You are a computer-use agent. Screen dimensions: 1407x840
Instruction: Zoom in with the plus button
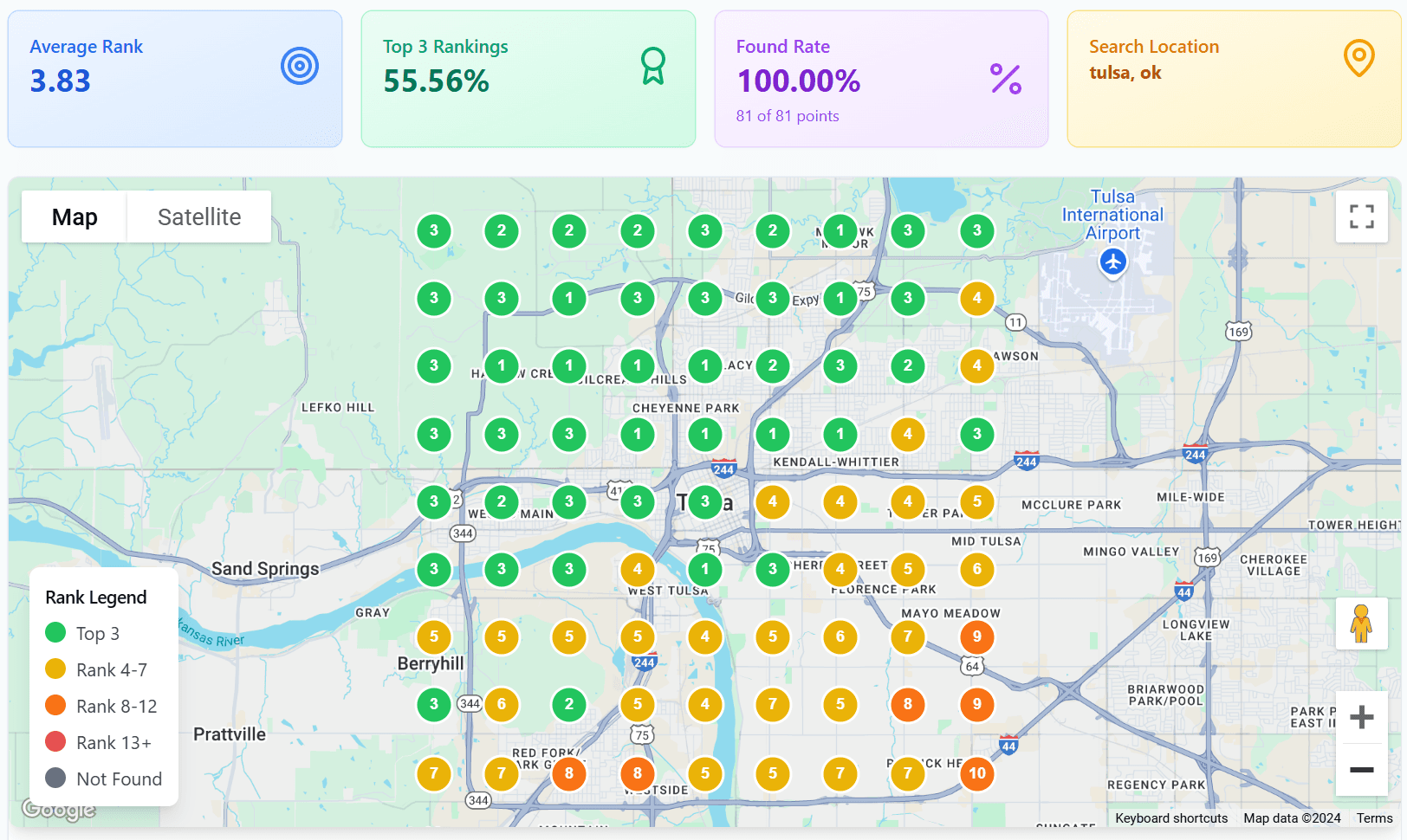click(1362, 717)
